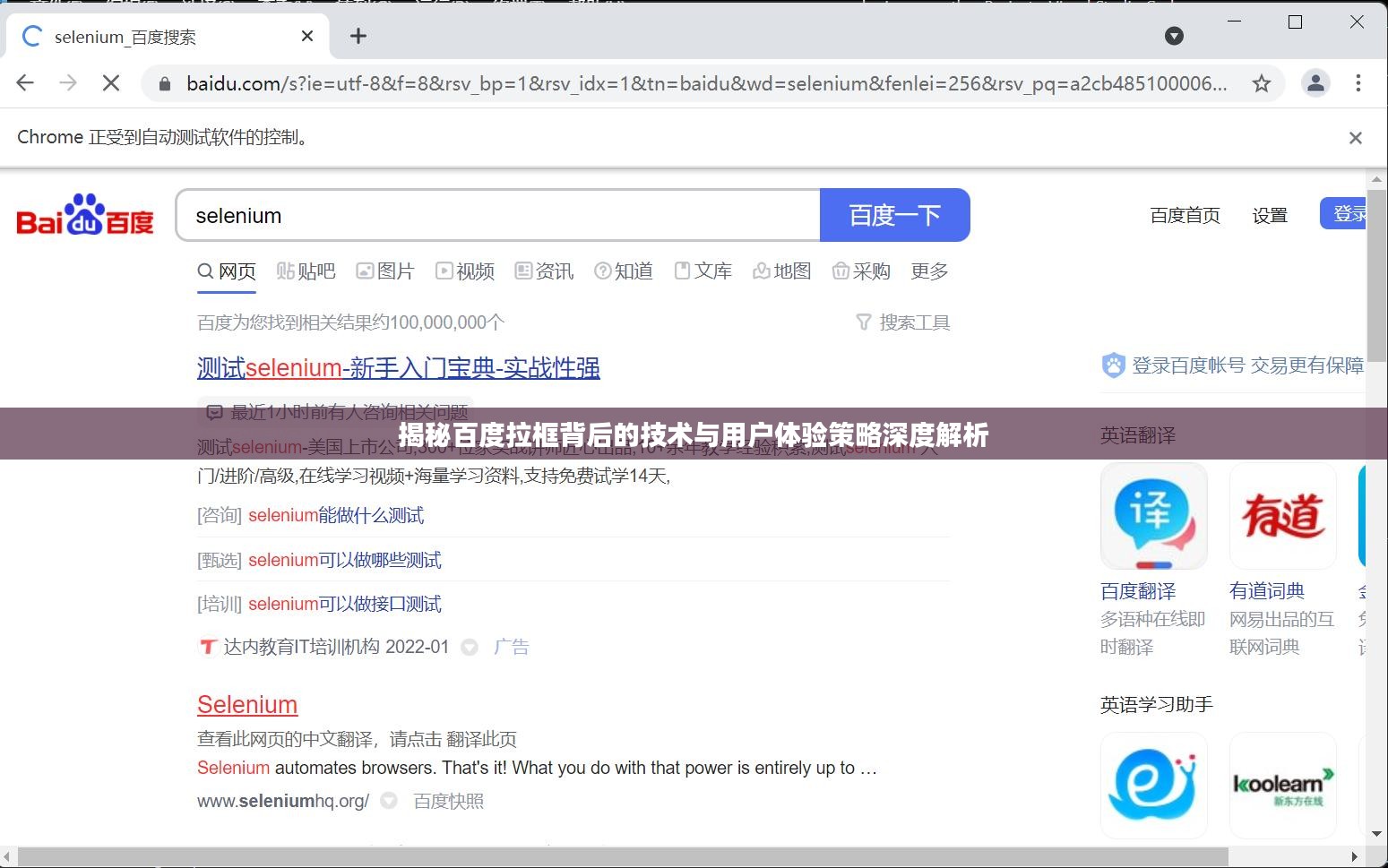Click 登录百度帐号 交易更有保障 link
This screenshot has width=1388, height=868.
tap(1247, 365)
